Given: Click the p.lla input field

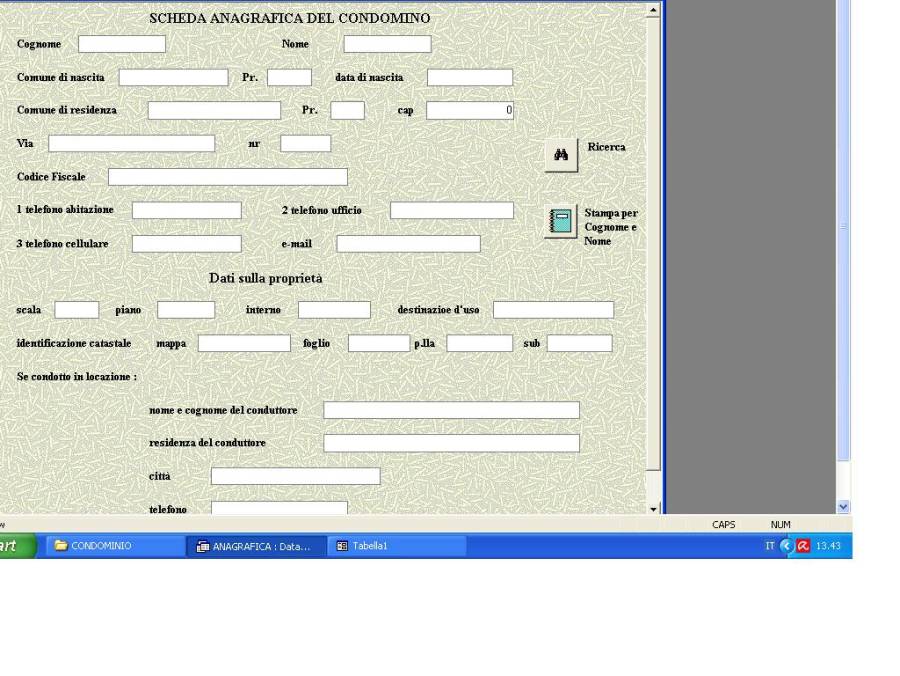Looking at the screenshot, I should pos(480,343).
